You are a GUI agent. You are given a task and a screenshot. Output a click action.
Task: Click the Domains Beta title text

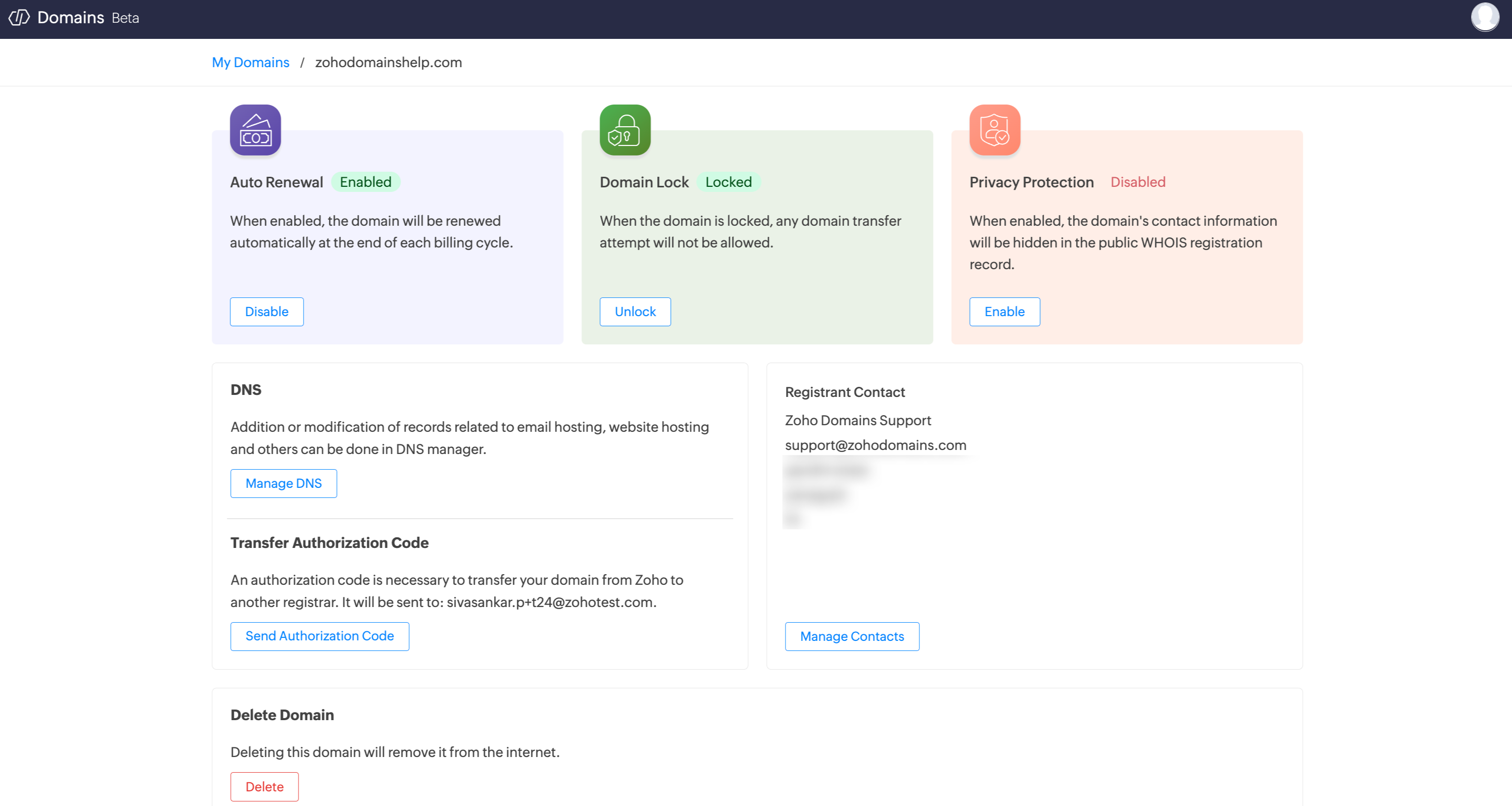pos(88,18)
